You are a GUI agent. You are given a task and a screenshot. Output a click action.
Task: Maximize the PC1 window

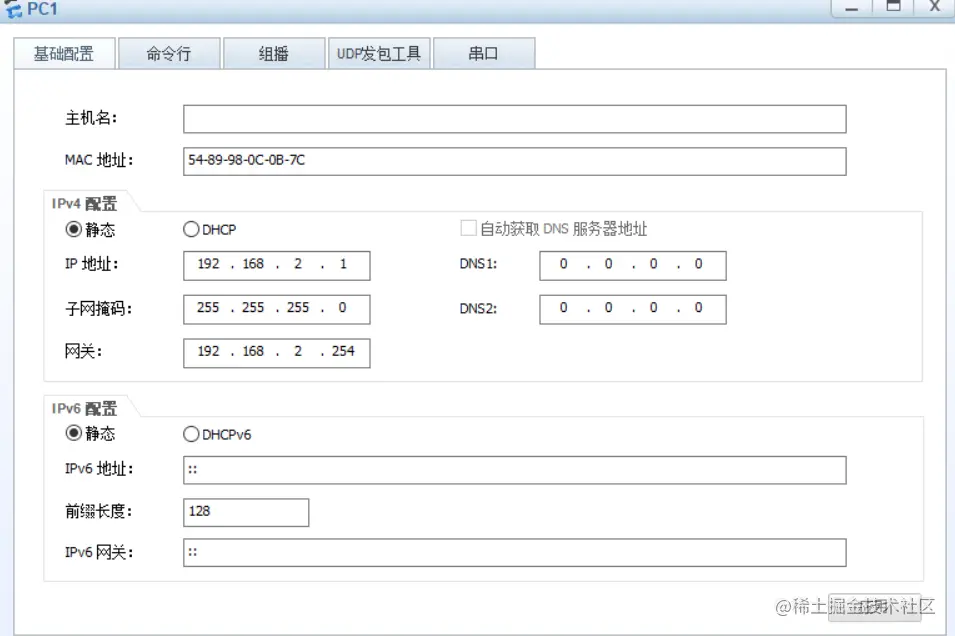[893, 7]
